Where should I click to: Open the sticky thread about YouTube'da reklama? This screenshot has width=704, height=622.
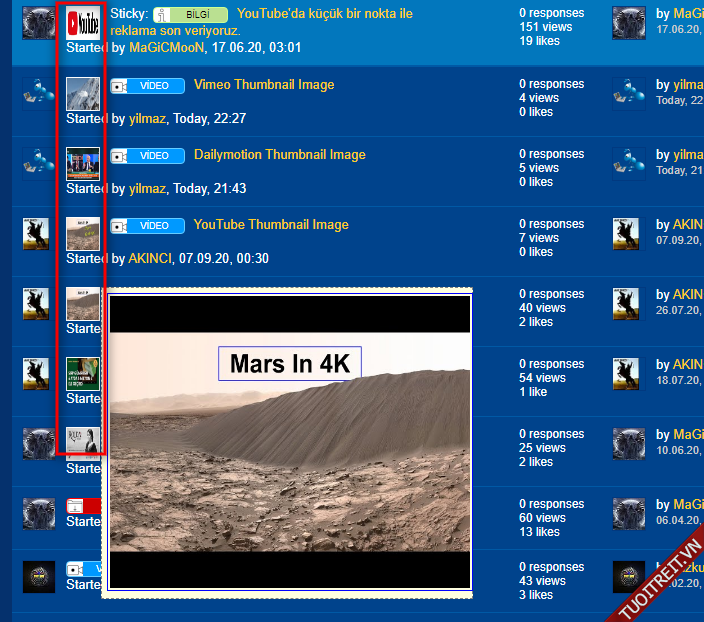(x=324, y=15)
